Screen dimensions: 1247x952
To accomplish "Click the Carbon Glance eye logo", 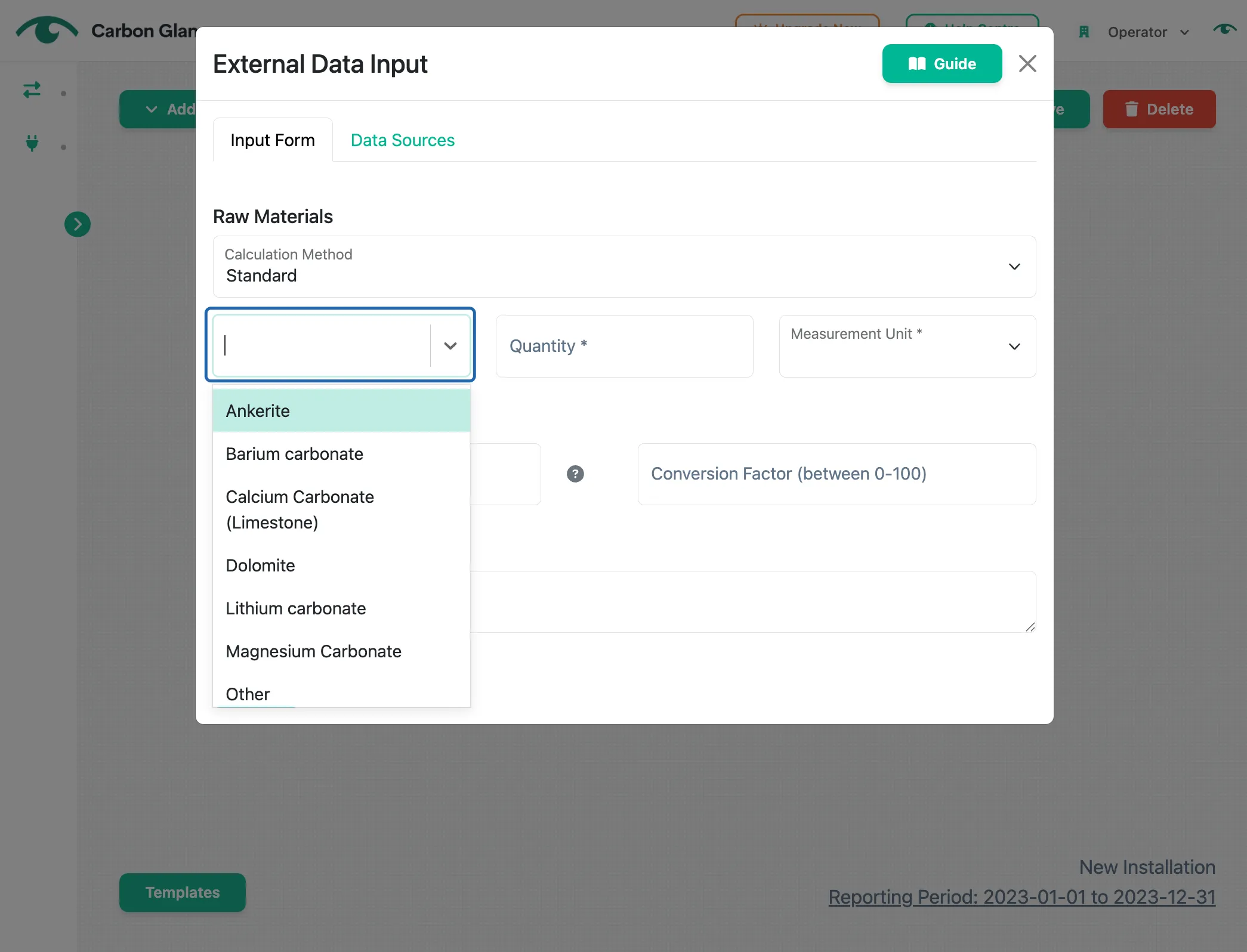I will tap(47, 30).
